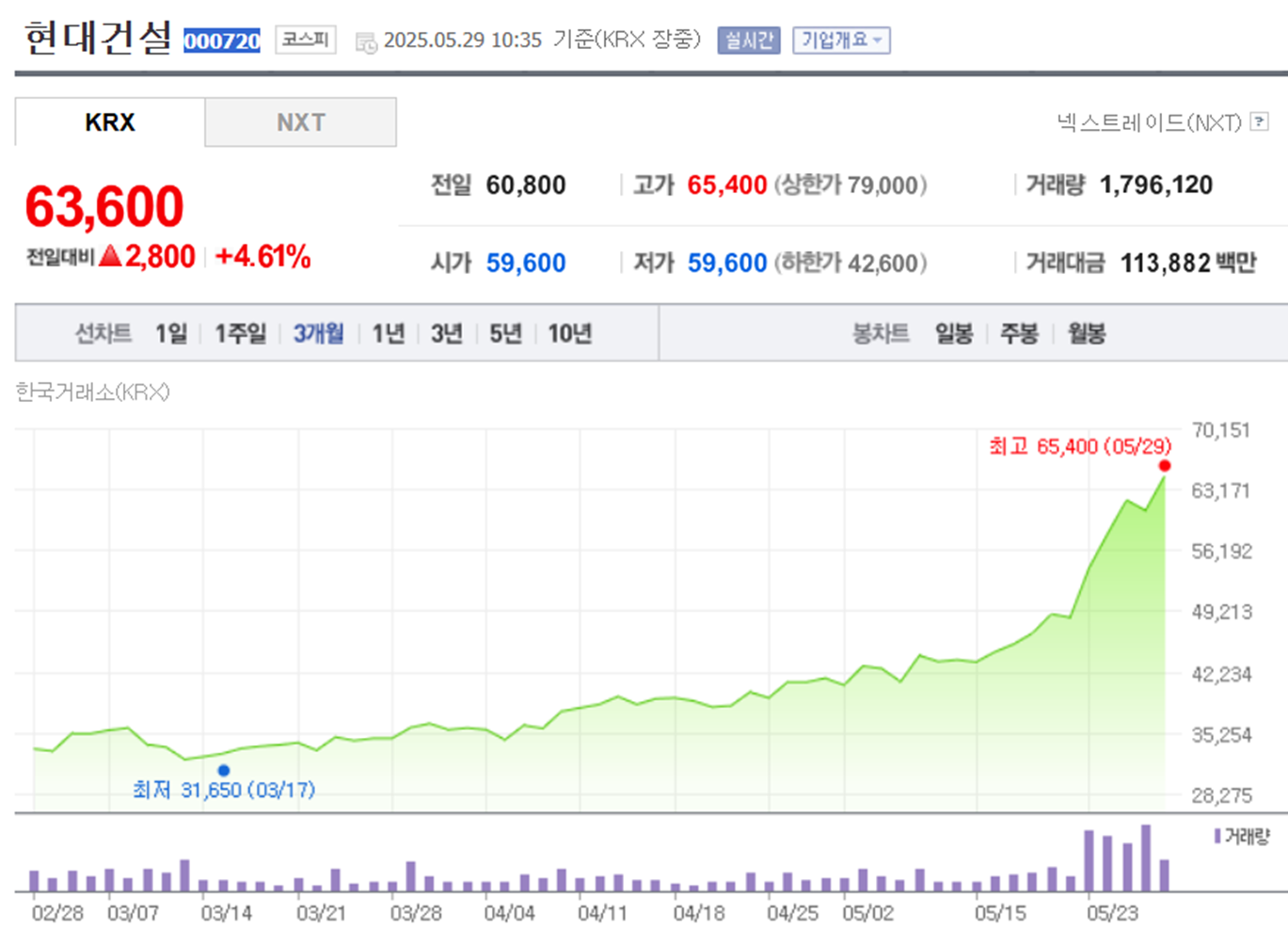Click the lower limit text 하한가 42,600
This screenshot has height=928, width=1288.
(851, 263)
